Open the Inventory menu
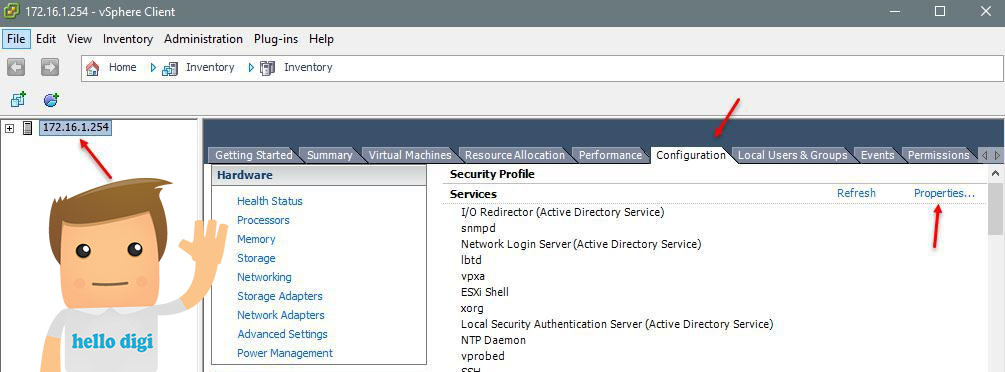The height and width of the screenshot is (372, 1005). [x=128, y=38]
